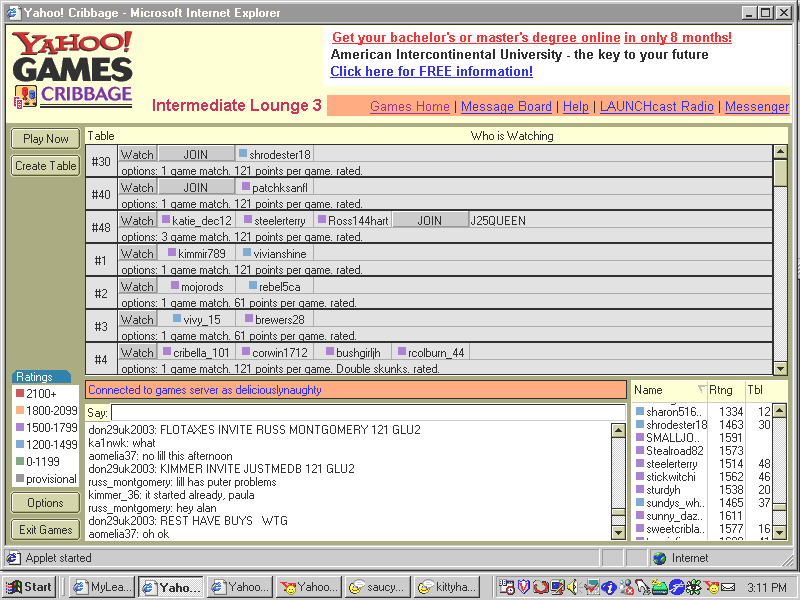The width and height of the screenshot is (800, 600).
Task: Open the Yahoo Messenger smiley tray icon
Action: [x=711, y=587]
